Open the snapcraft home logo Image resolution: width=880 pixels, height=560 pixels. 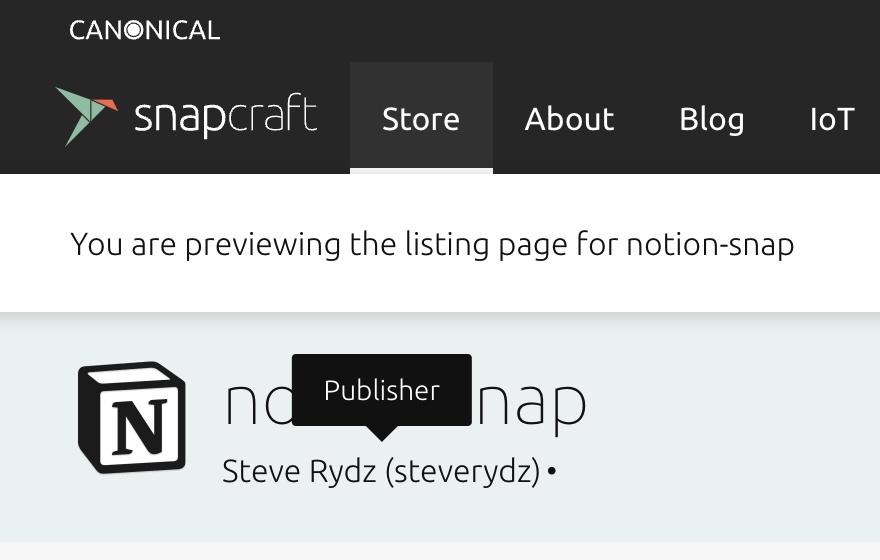pos(187,117)
